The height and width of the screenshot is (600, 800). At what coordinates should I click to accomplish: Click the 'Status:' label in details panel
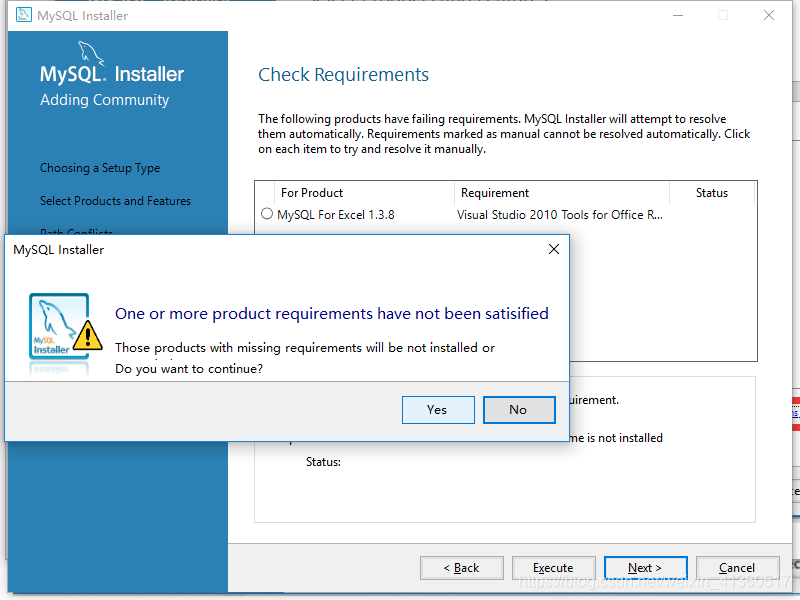pyautogui.click(x=323, y=462)
